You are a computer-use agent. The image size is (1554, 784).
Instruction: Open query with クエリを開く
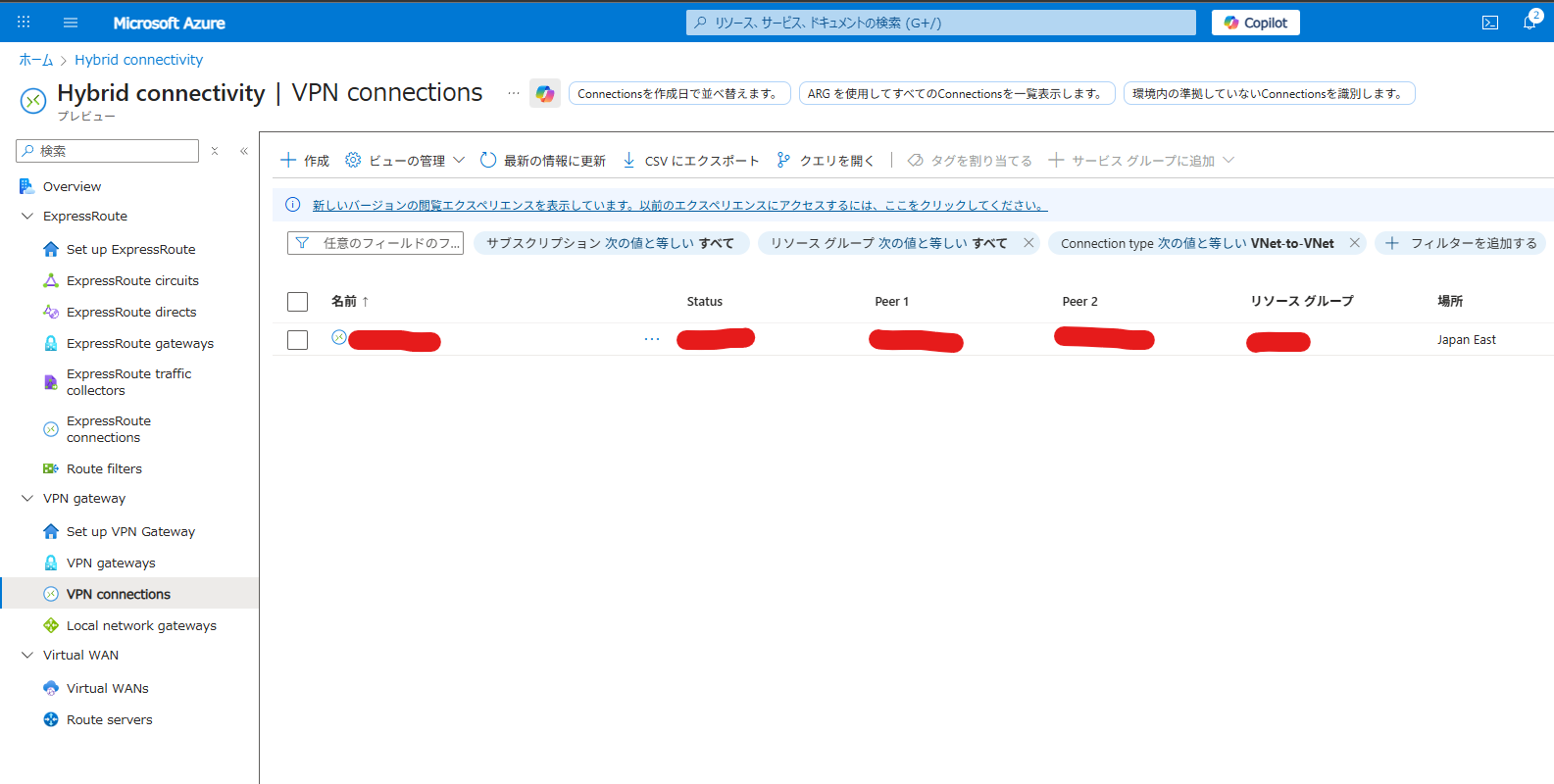[825, 161]
